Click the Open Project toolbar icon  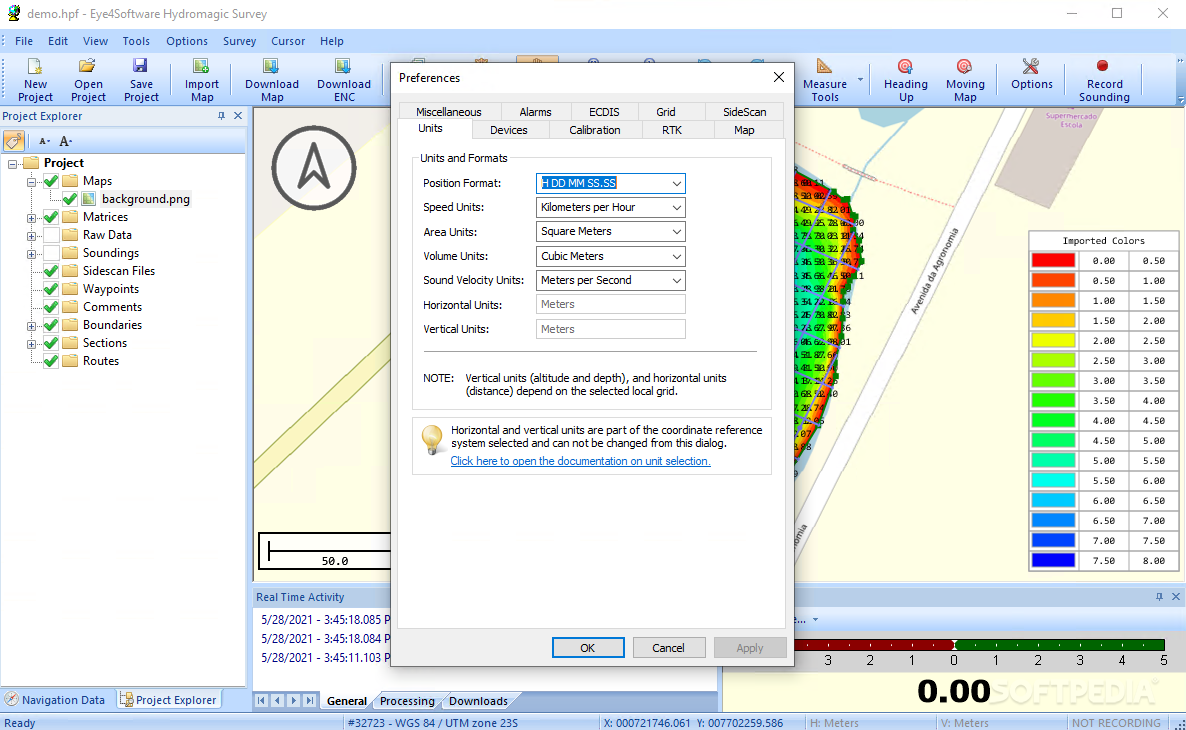[x=88, y=67]
